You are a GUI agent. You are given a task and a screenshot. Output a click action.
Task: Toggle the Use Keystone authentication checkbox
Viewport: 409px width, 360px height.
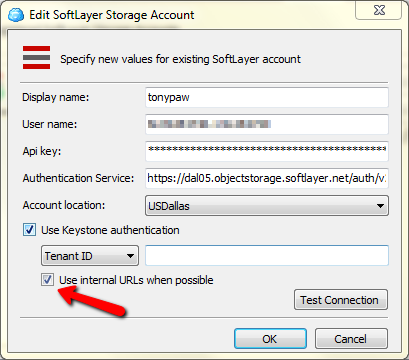(x=29, y=230)
